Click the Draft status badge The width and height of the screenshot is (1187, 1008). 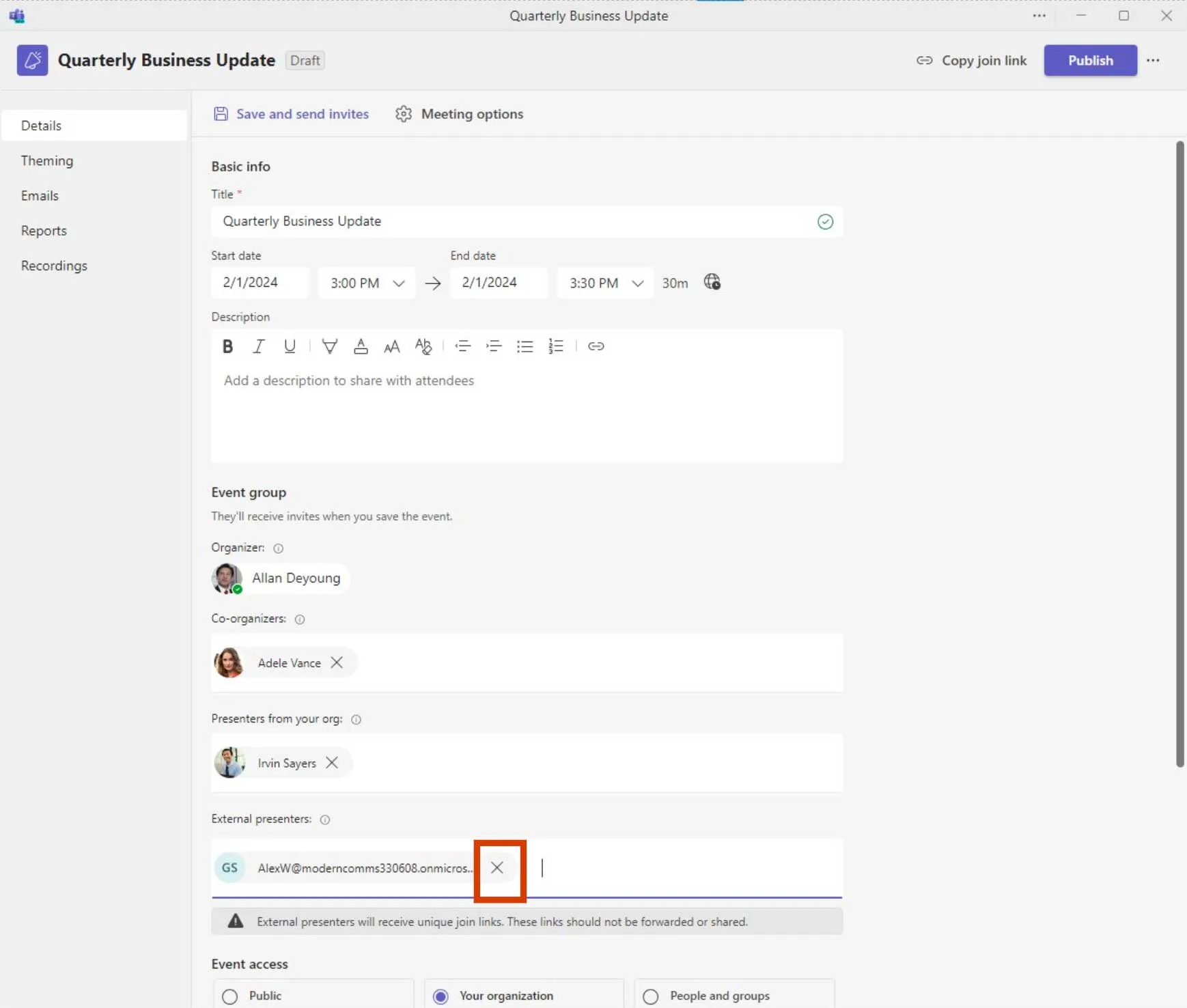click(x=305, y=60)
